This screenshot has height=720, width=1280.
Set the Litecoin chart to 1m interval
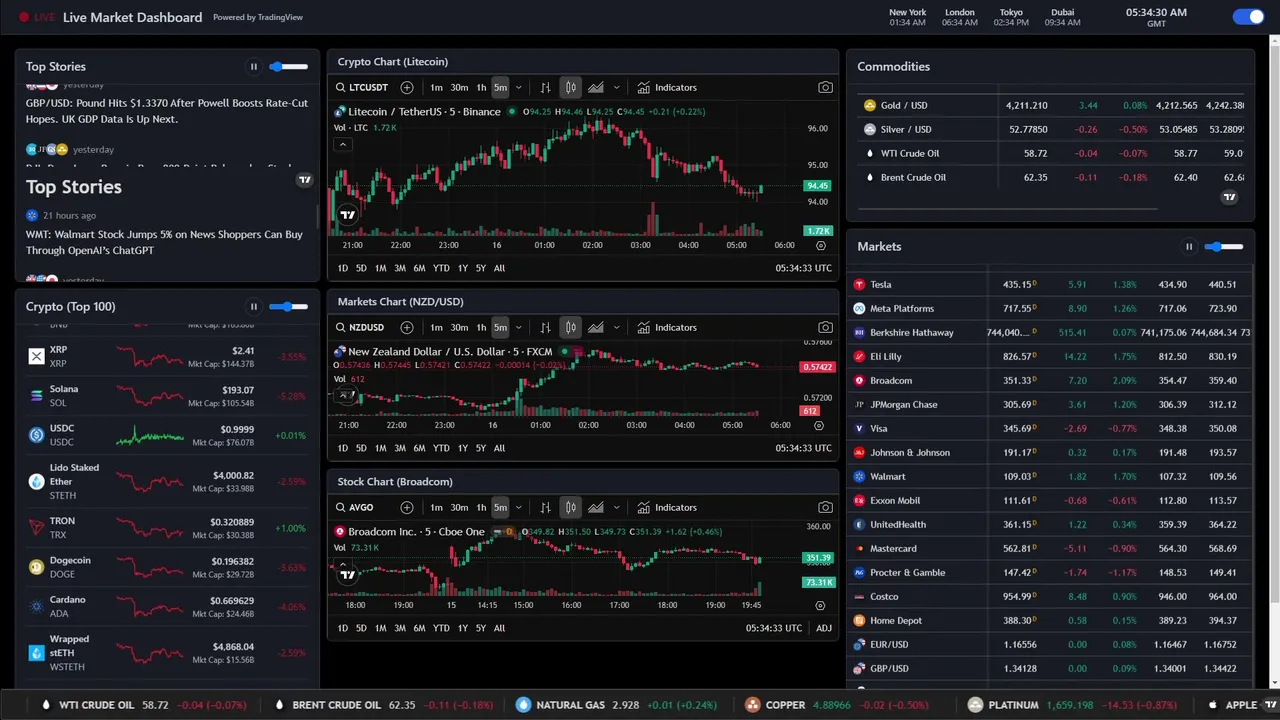pyautogui.click(x=436, y=87)
